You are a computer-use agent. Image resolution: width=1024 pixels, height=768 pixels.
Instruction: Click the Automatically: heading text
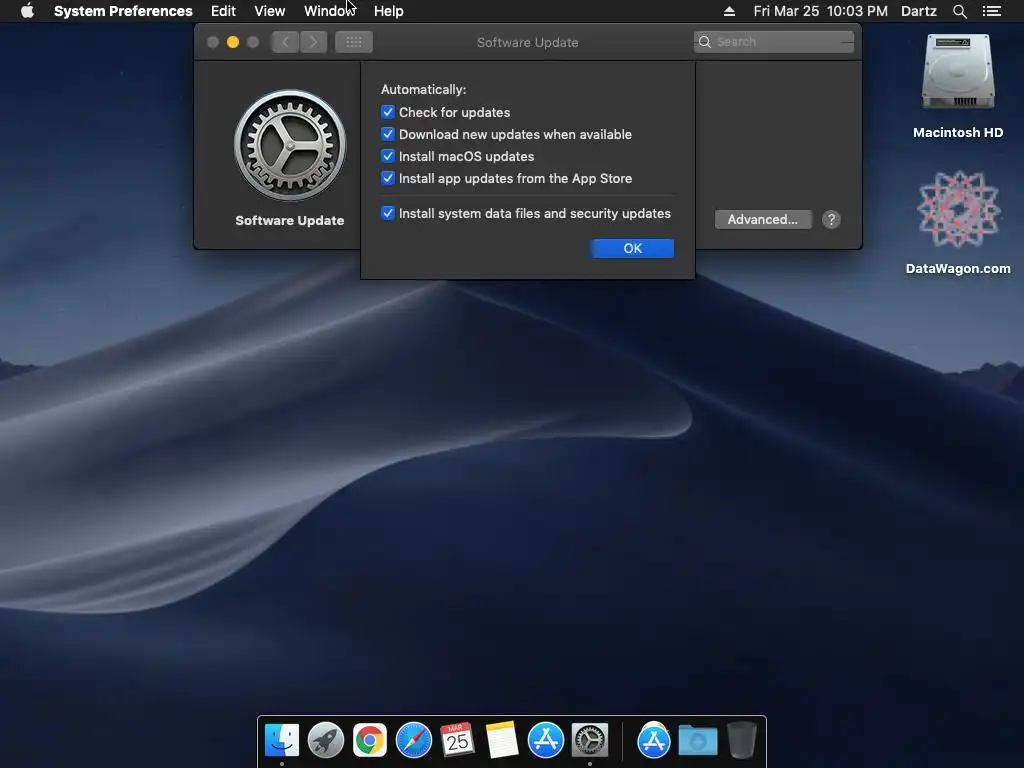click(x=423, y=89)
